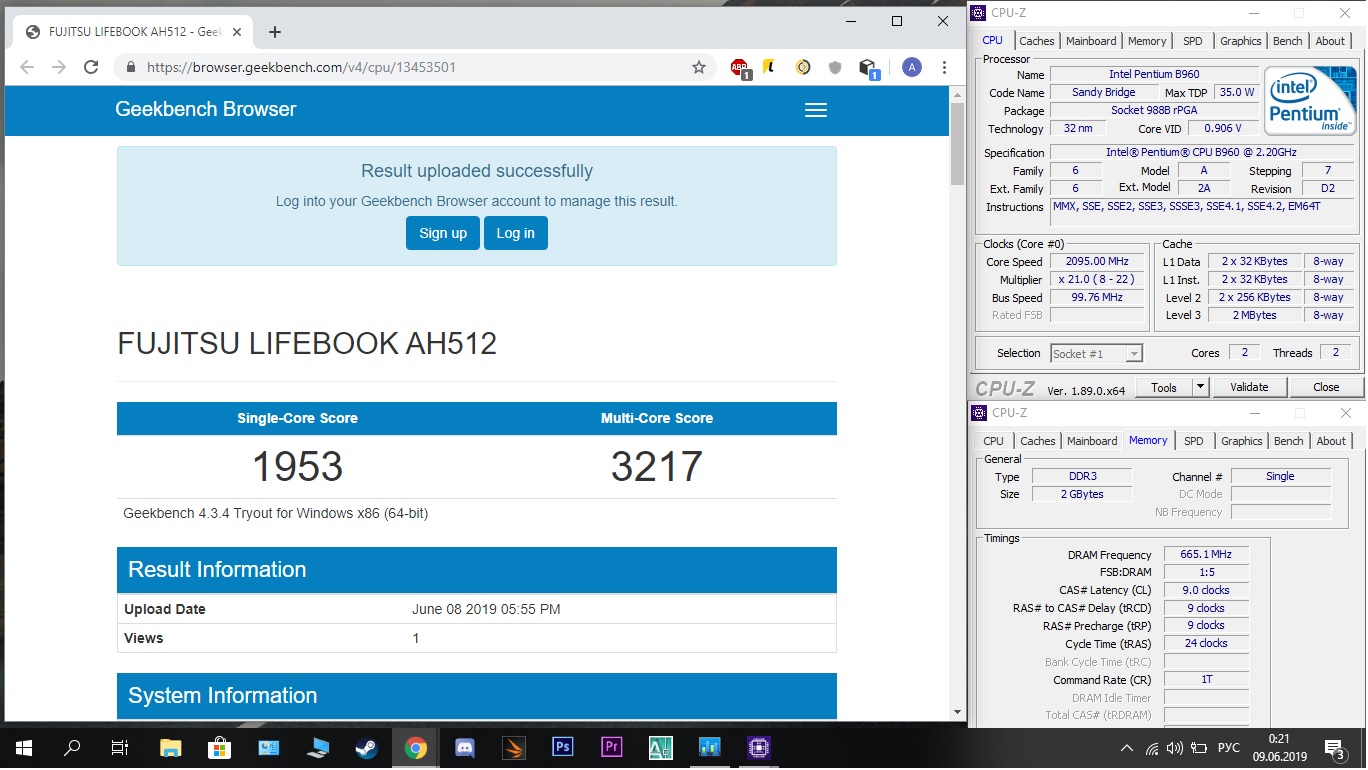The height and width of the screenshot is (770, 1368).
Task: Open Chrome three-dot menu
Action: 944,67
